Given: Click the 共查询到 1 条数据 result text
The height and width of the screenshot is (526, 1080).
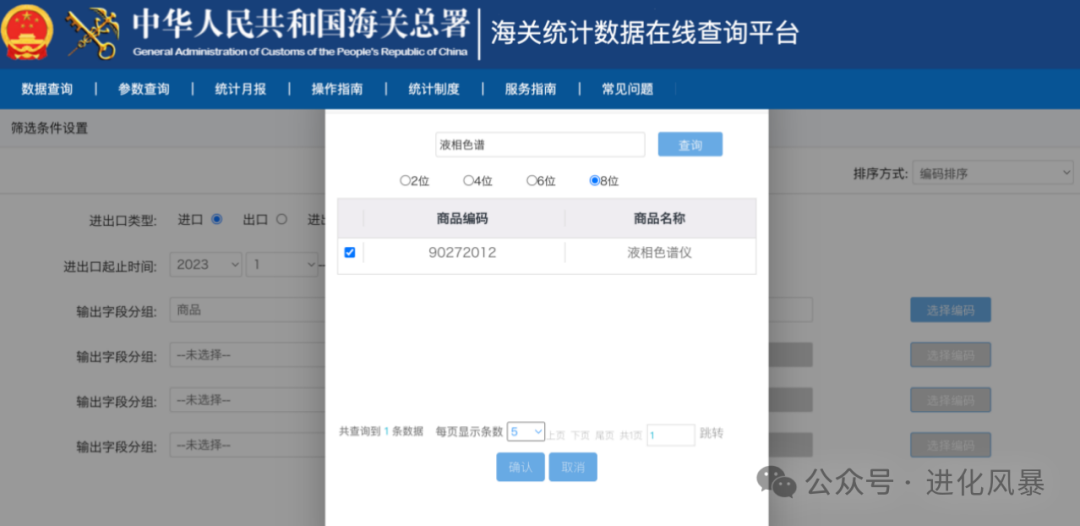Looking at the screenshot, I should point(381,432).
